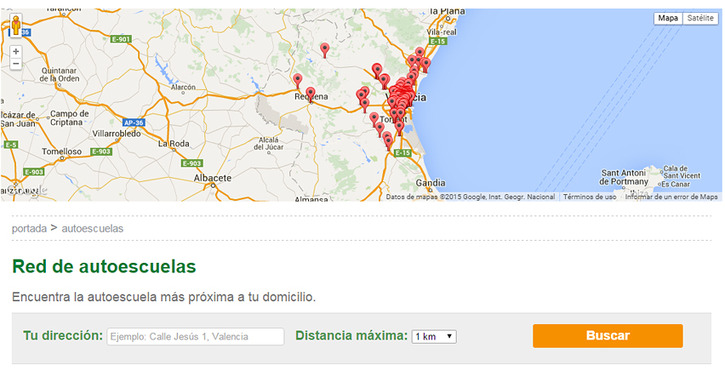Switch map to Mapa view
This screenshot has height=371, width=725.
(668, 19)
